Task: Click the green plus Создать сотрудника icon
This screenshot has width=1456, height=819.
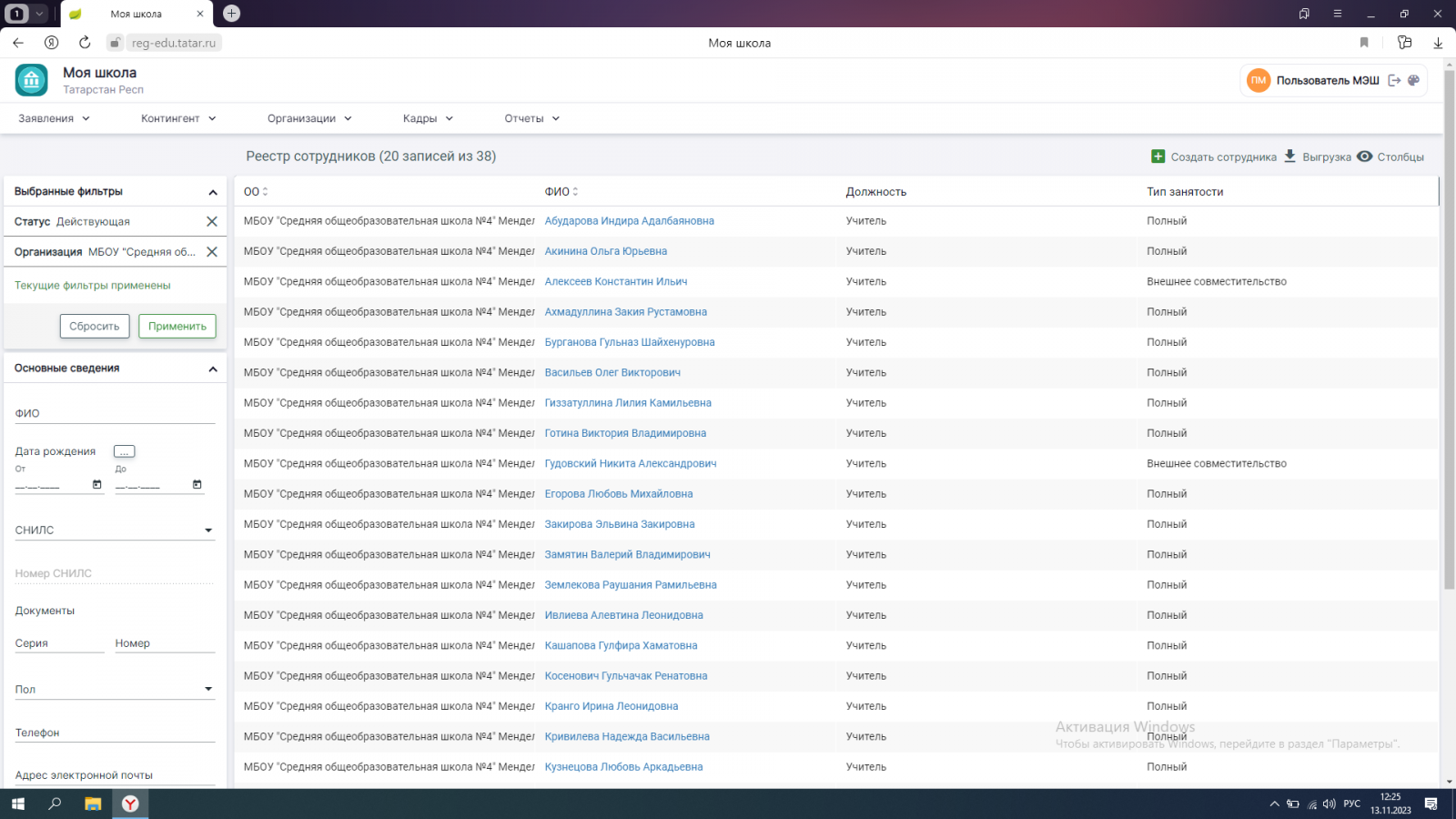Action: (1158, 157)
